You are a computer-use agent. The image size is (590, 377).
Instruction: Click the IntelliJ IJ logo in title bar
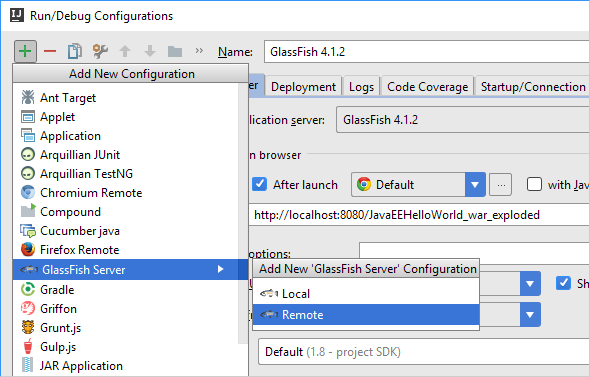[17, 16]
